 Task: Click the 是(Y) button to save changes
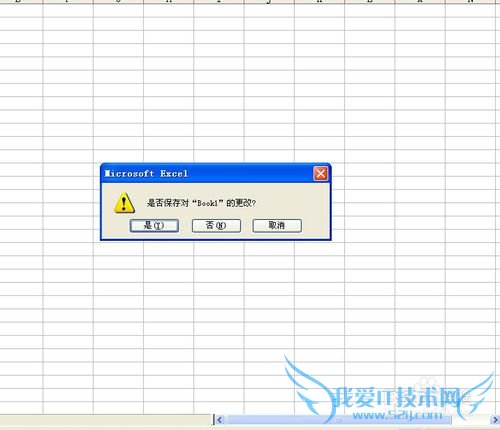[x=154, y=226]
